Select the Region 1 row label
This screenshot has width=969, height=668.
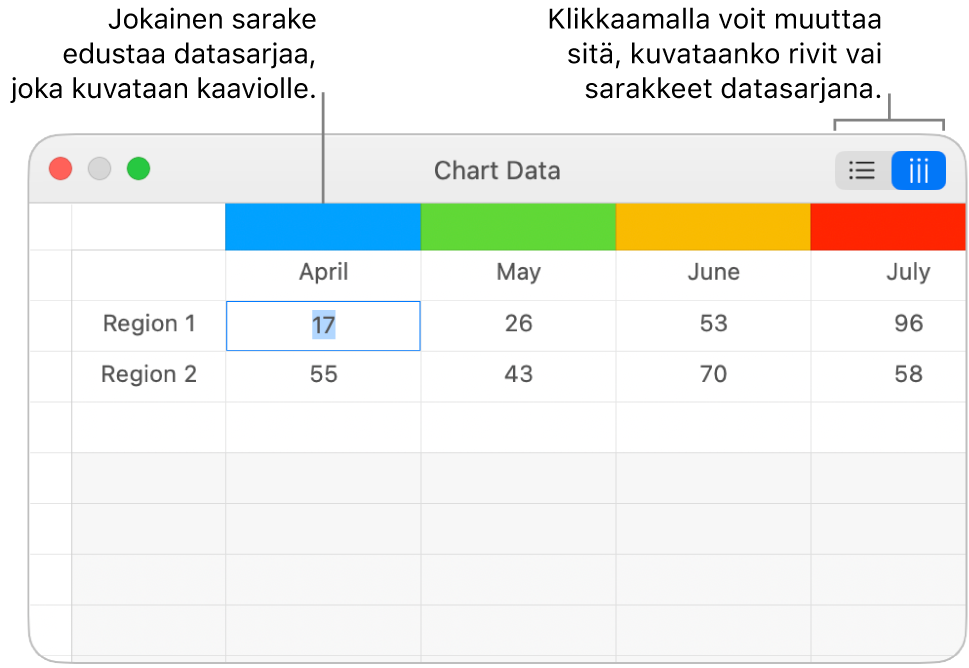click(149, 324)
